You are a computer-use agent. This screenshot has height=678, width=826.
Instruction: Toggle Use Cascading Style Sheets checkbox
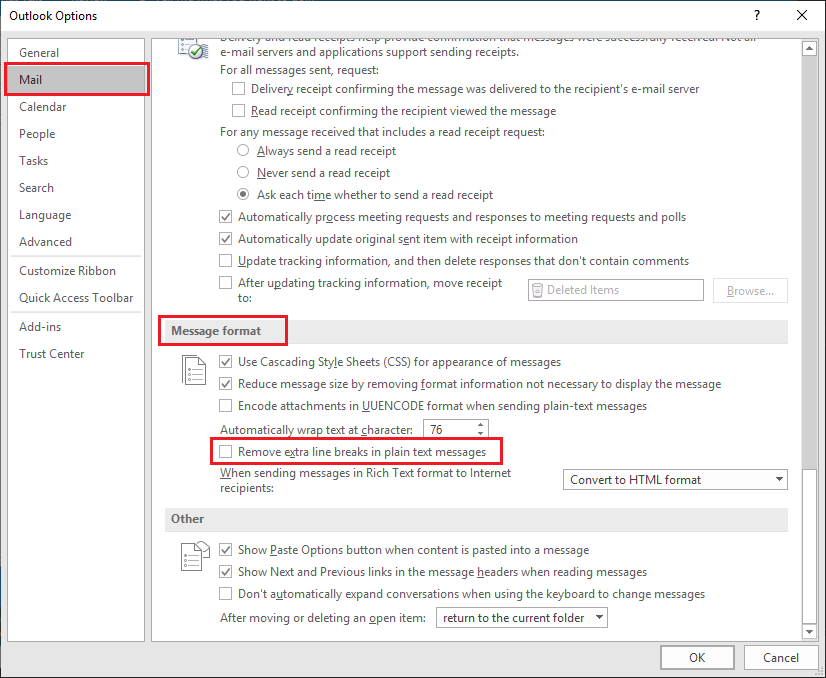(225, 362)
